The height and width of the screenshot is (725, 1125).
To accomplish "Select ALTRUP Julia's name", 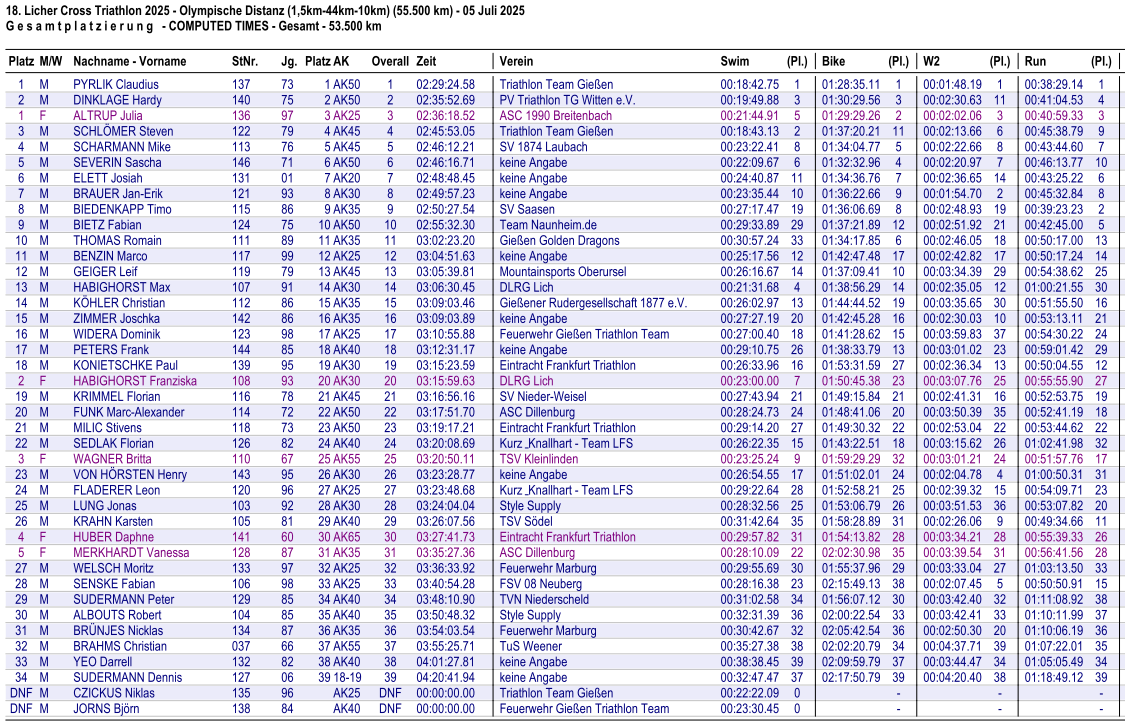I will (x=107, y=116).
